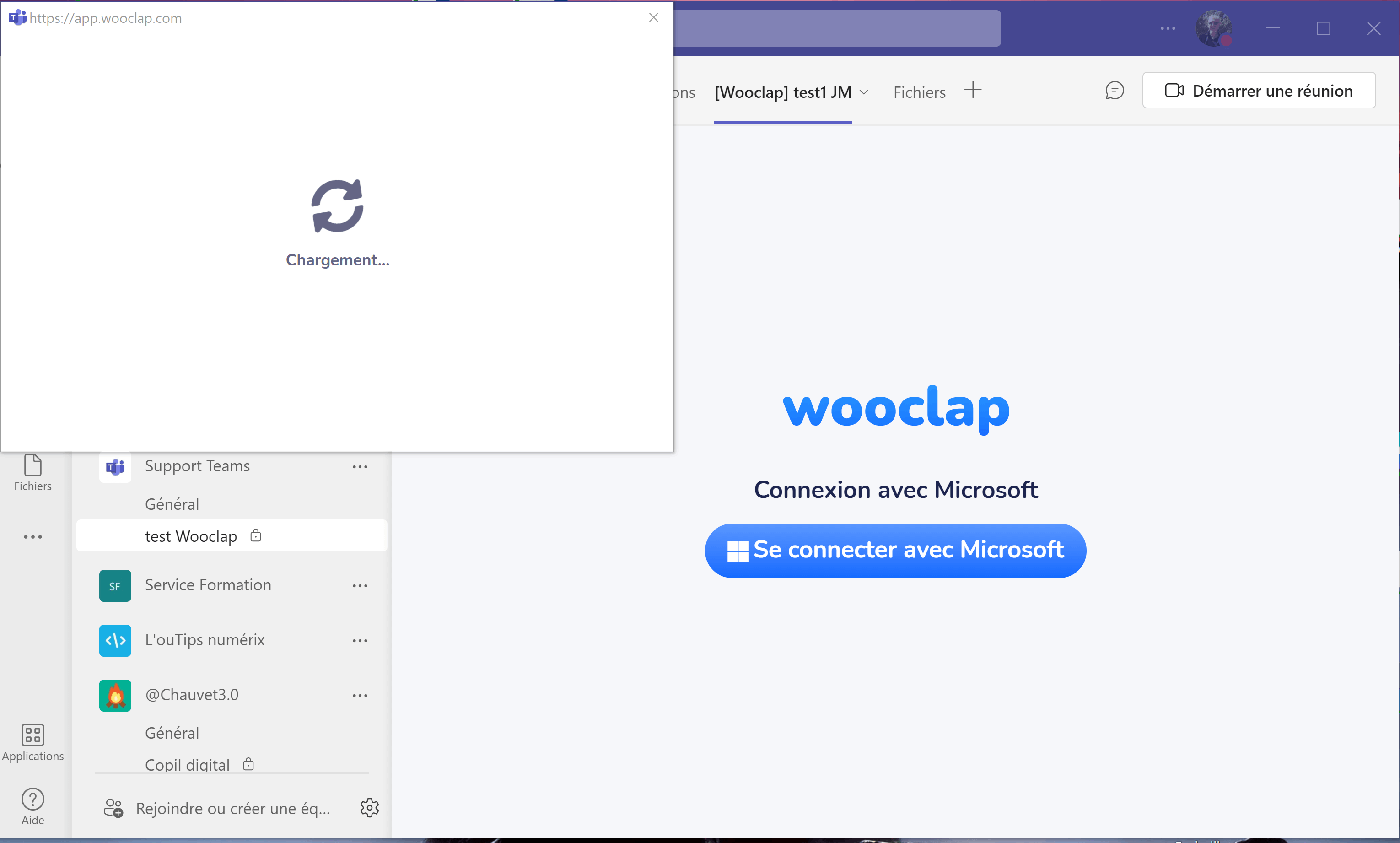Open more options for Support Teams
The width and height of the screenshot is (1400, 843).
359,466
